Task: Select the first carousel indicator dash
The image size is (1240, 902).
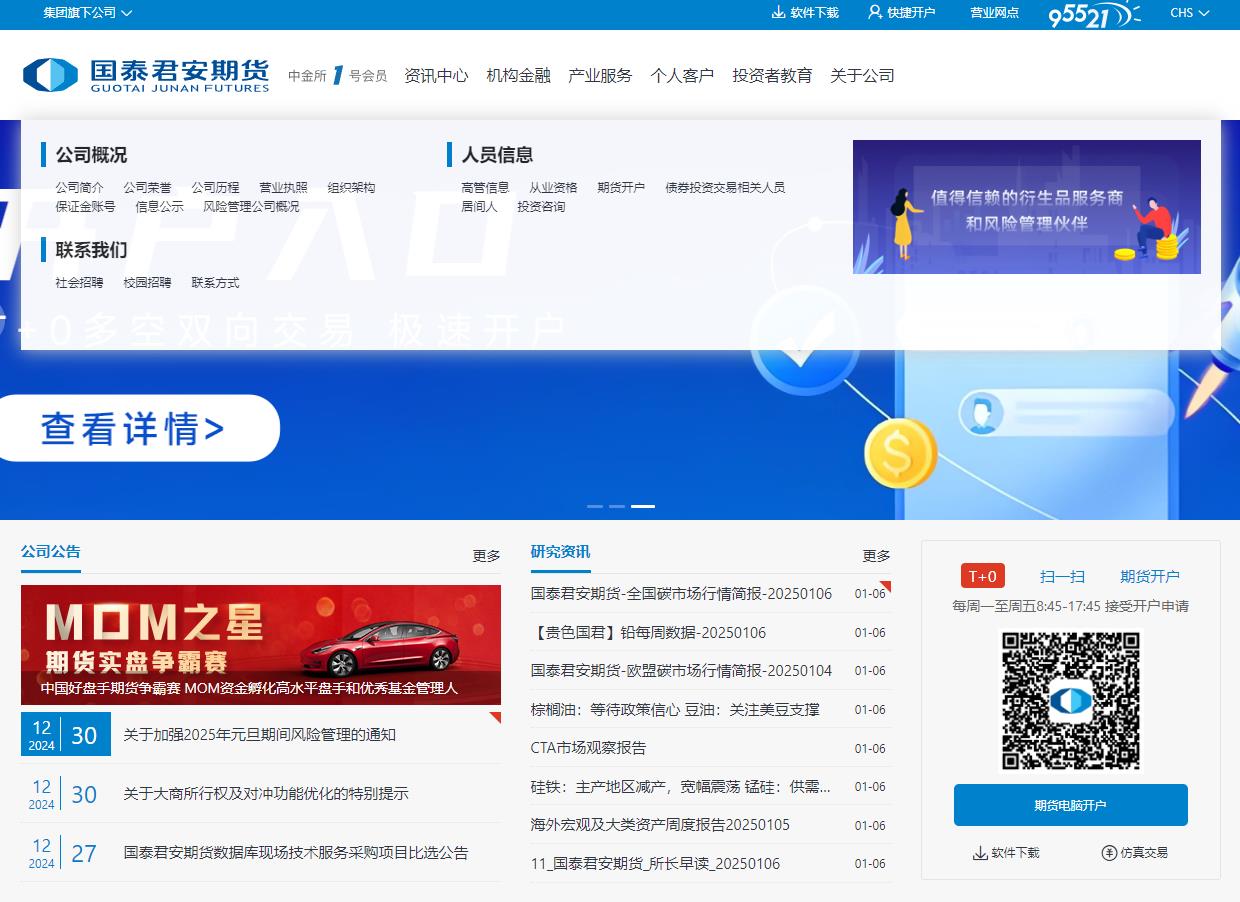Action: point(595,506)
